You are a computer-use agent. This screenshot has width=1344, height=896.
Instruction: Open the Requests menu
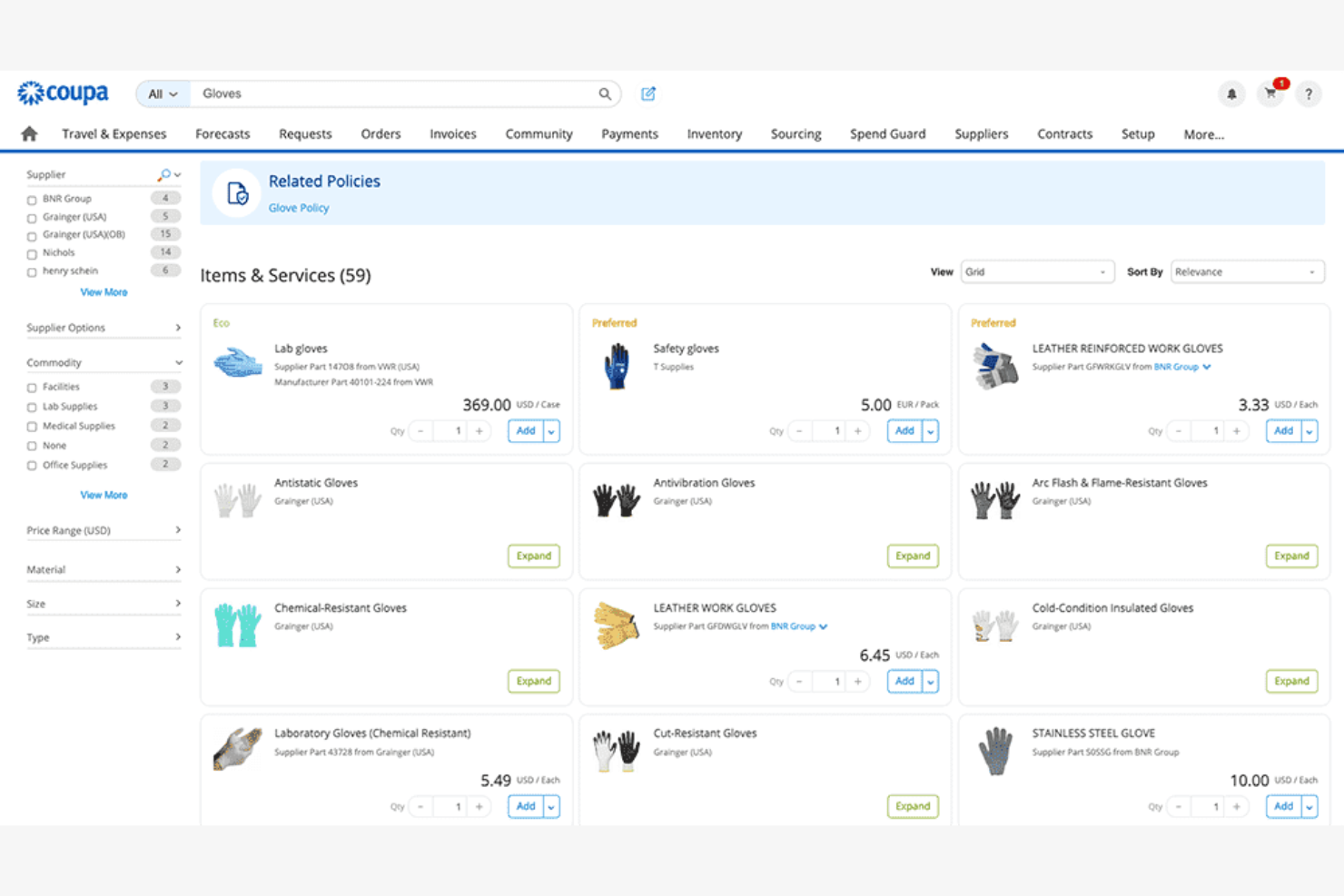(x=305, y=133)
